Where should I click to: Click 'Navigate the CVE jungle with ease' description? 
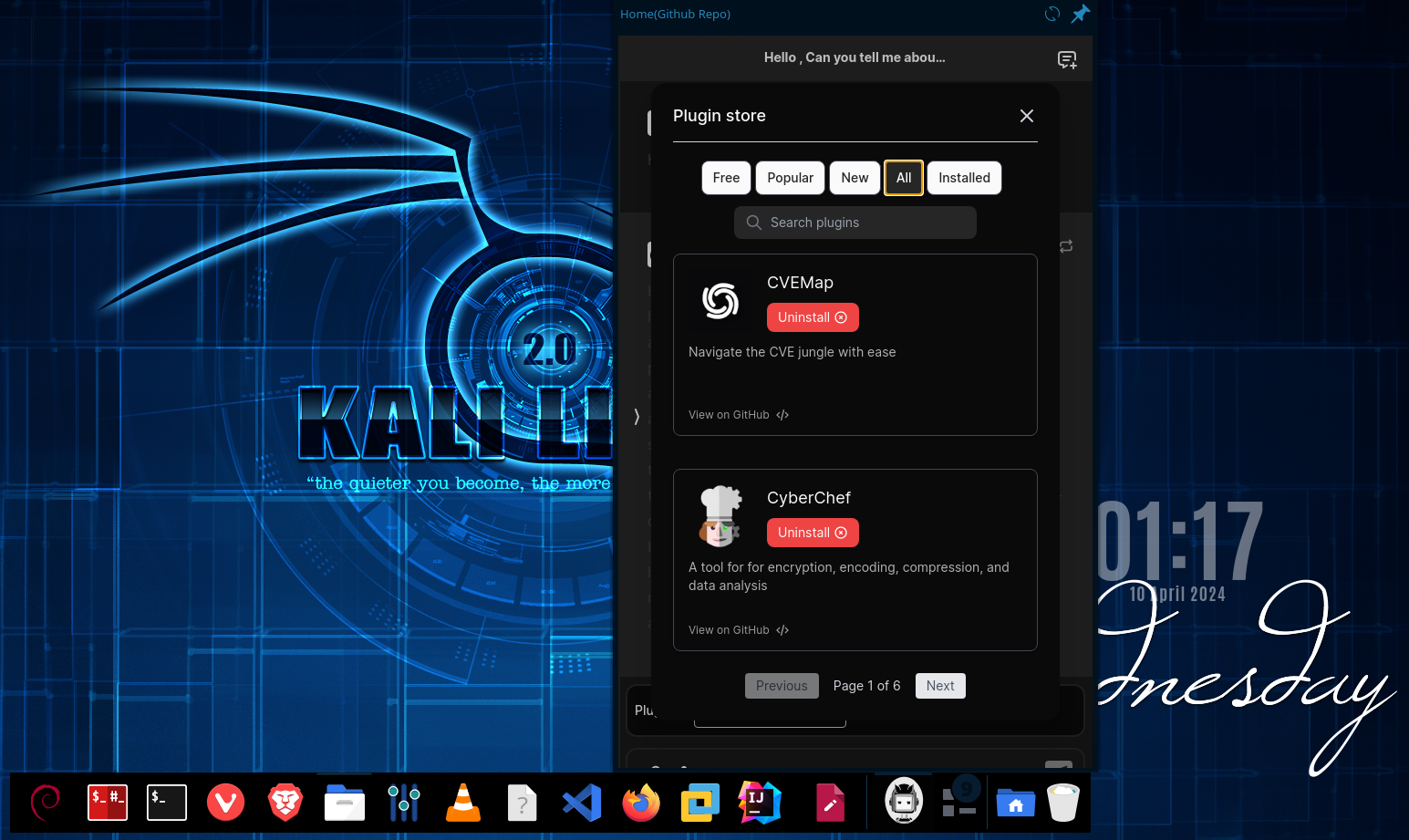click(792, 352)
